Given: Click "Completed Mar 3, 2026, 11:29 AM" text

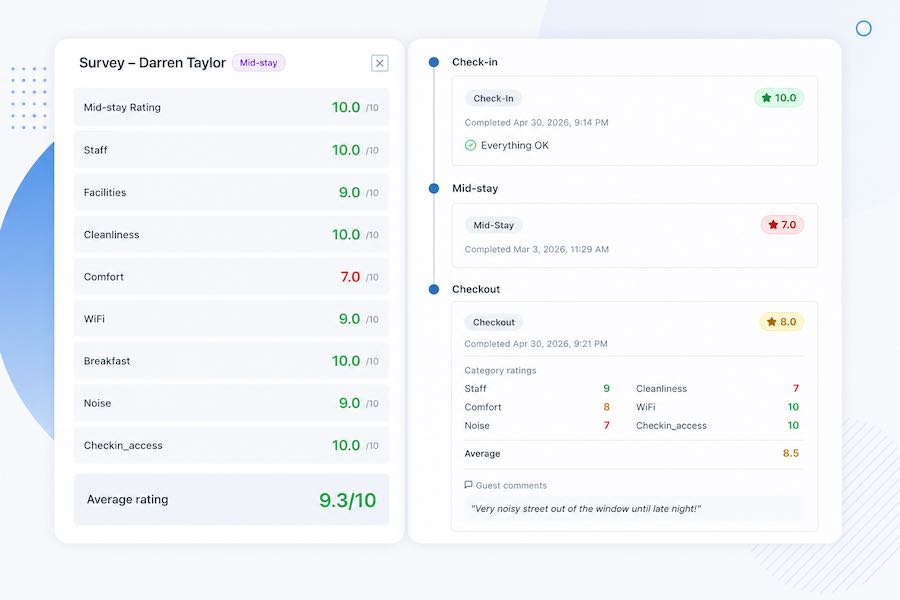Looking at the screenshot, I should [x=537, y=249].
